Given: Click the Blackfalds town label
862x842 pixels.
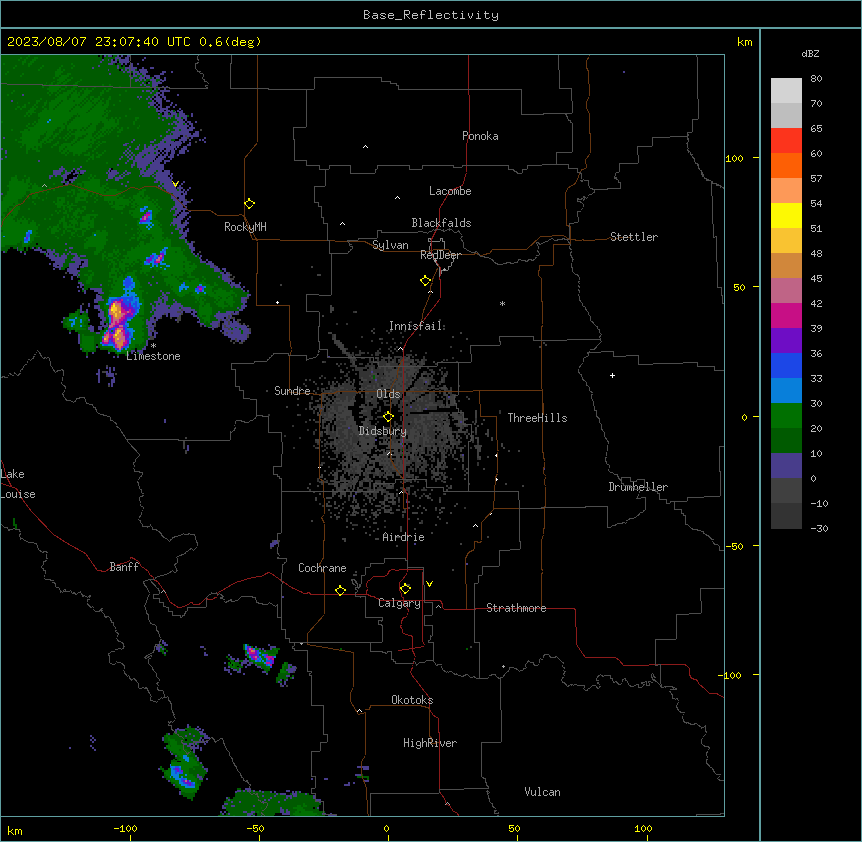Looking at the screenshot, I should click(441, 223).
